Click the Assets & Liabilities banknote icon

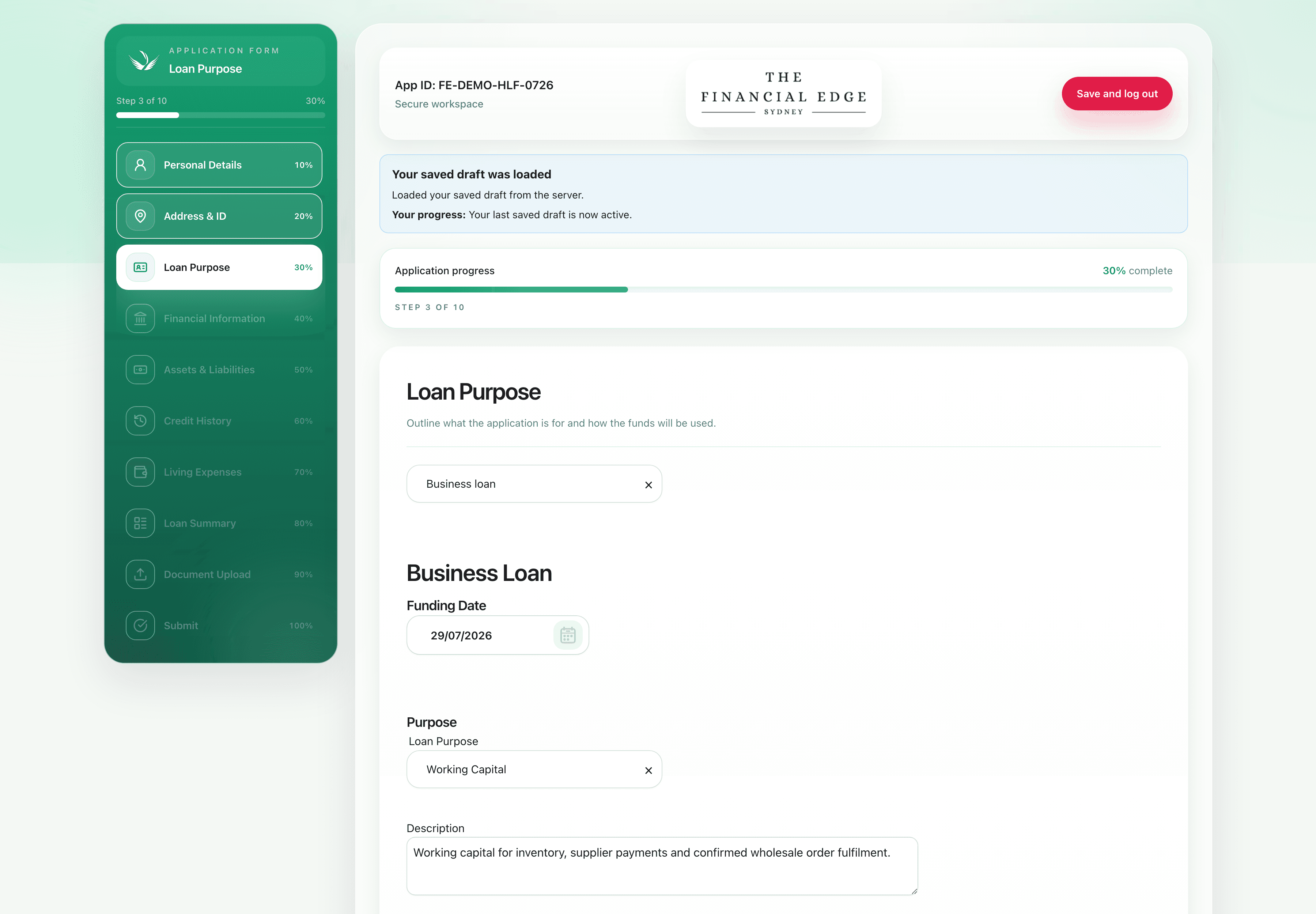coord(140,370)
